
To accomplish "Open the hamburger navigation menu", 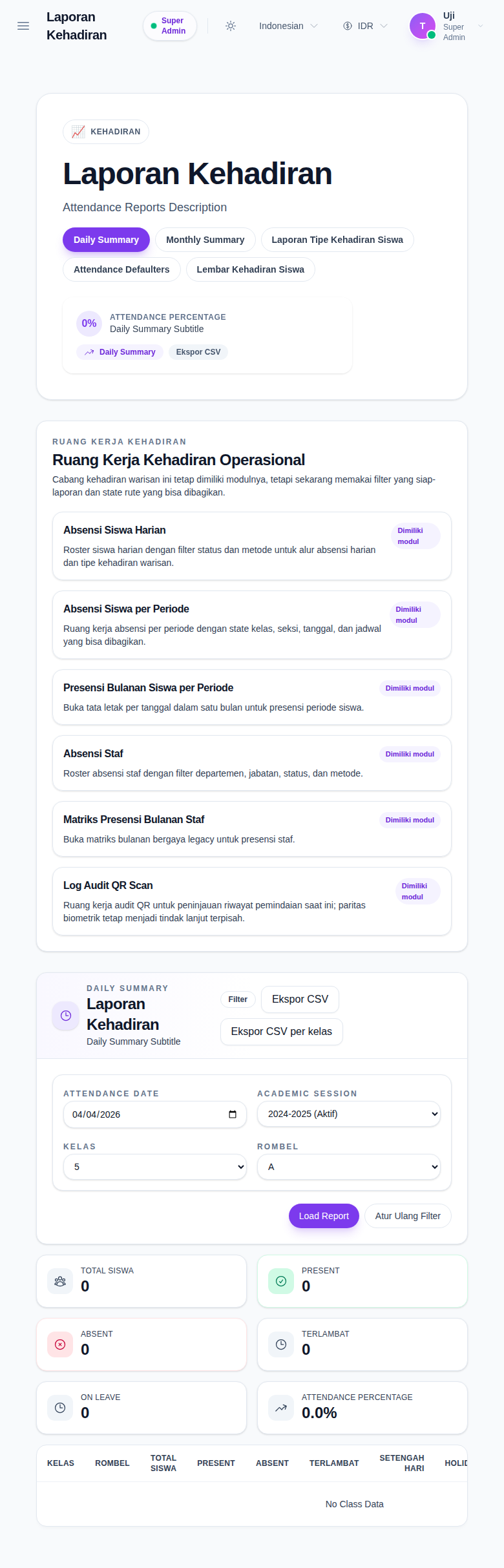I will tap(23, 26).
